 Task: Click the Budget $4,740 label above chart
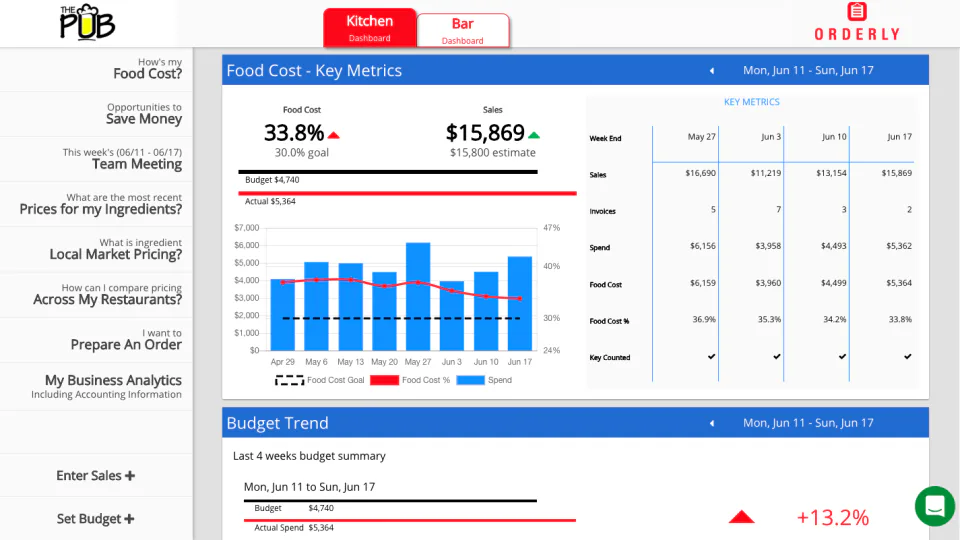tap(272, 180)
